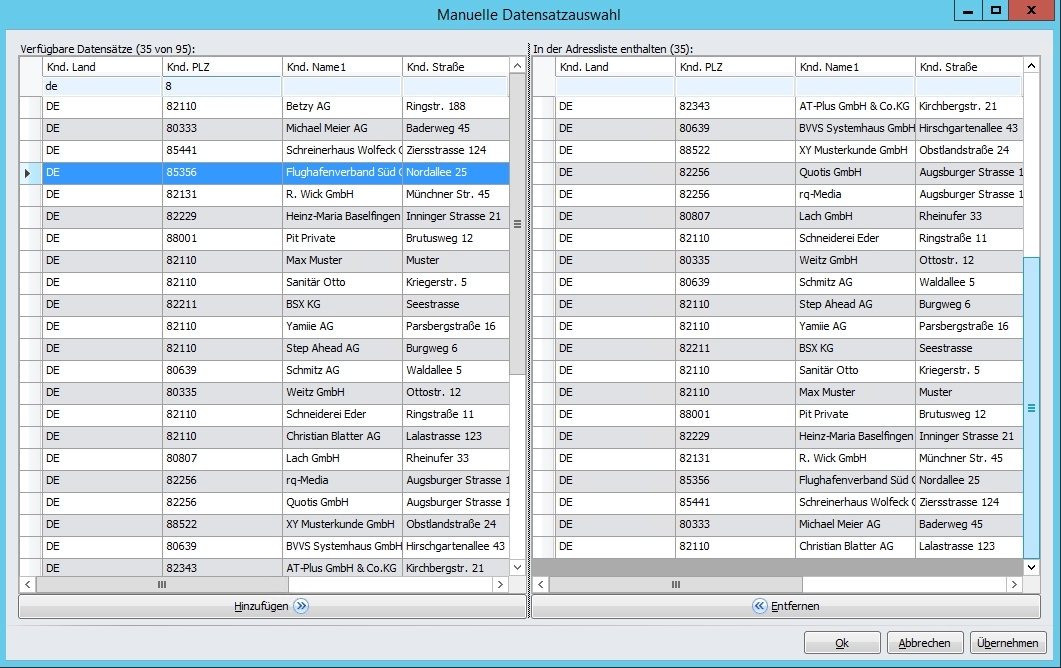Click left table's horizontal scrollbar thumb
Screen dimensions: 1061x668
(162, 584)
